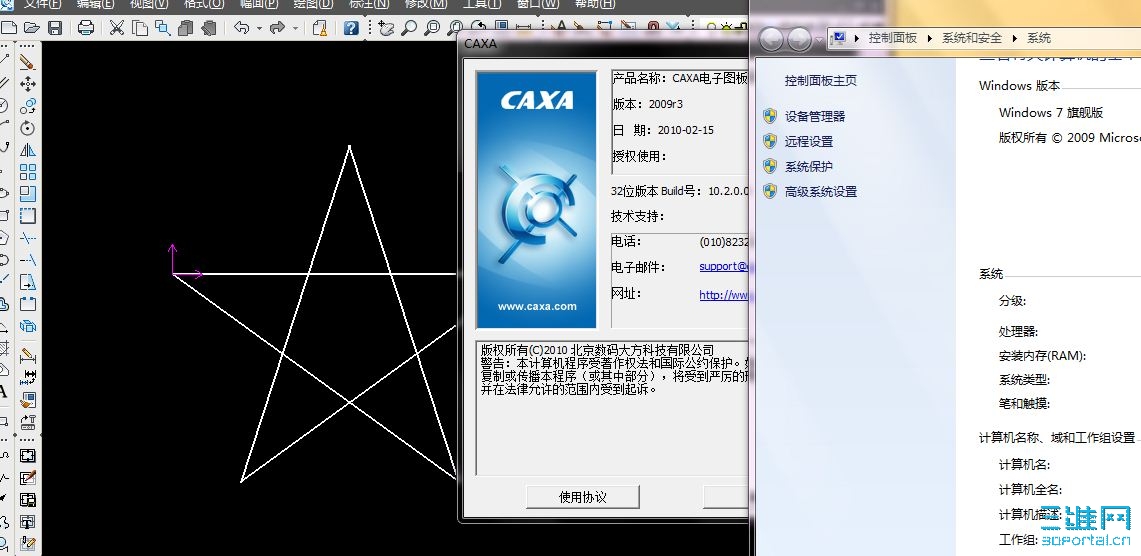
Task: Go back in Control Panel window
Action: (771, 39)
